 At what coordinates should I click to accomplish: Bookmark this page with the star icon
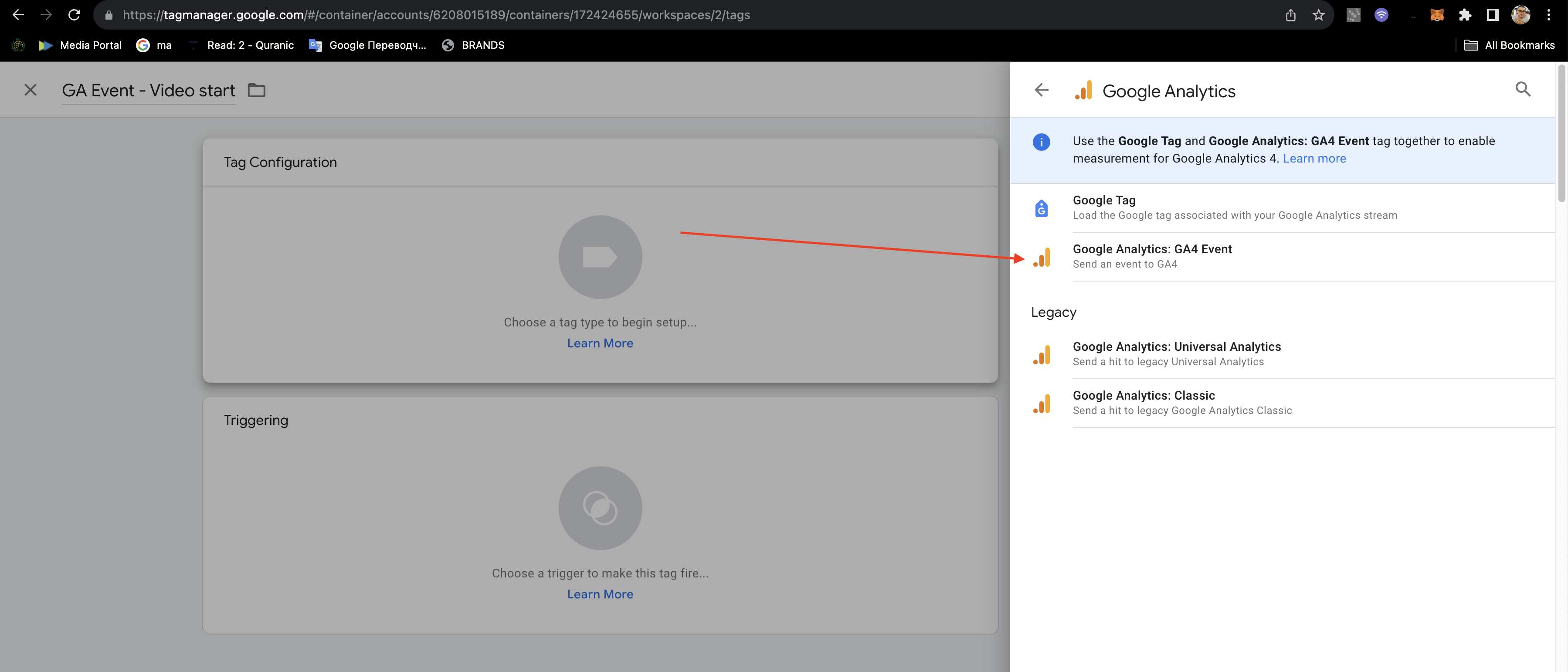[1318, 15]
